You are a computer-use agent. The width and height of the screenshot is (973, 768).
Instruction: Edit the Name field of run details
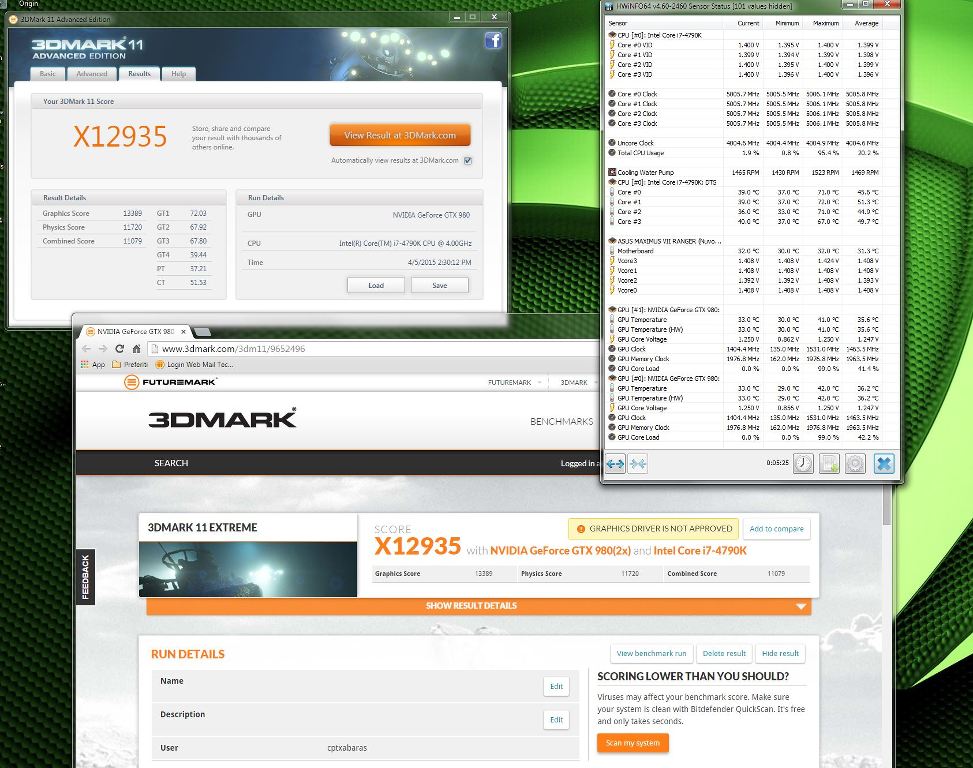point(556,687)
